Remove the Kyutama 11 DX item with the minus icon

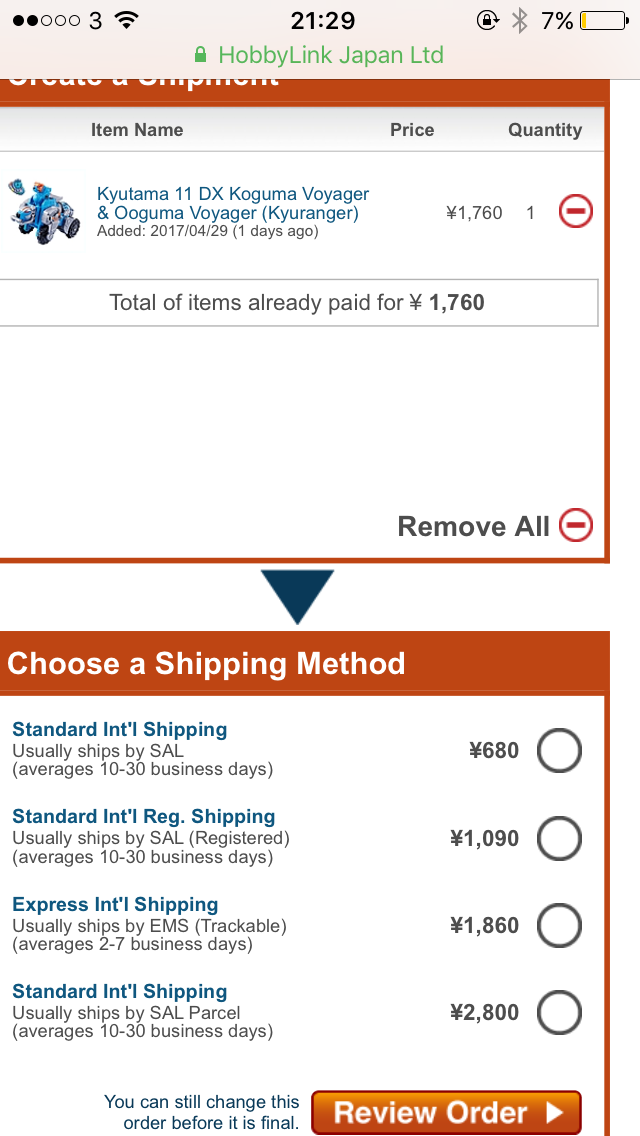[x=575, y=212]
